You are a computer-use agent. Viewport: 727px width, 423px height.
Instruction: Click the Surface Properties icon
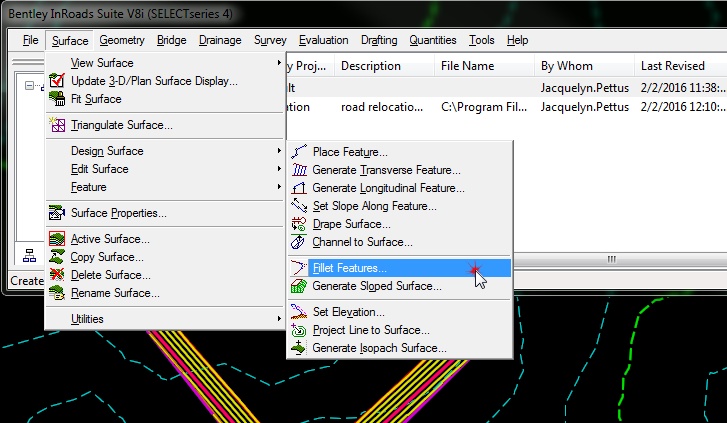pyautogui.click(x=57, y=213)
